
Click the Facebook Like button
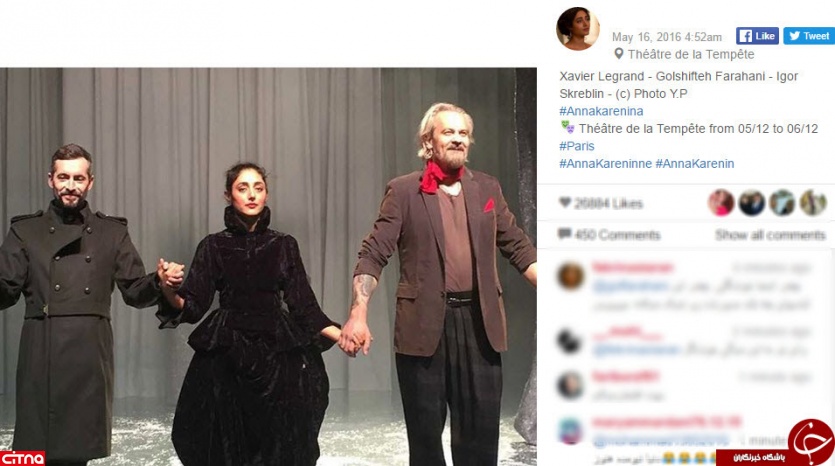757,36
